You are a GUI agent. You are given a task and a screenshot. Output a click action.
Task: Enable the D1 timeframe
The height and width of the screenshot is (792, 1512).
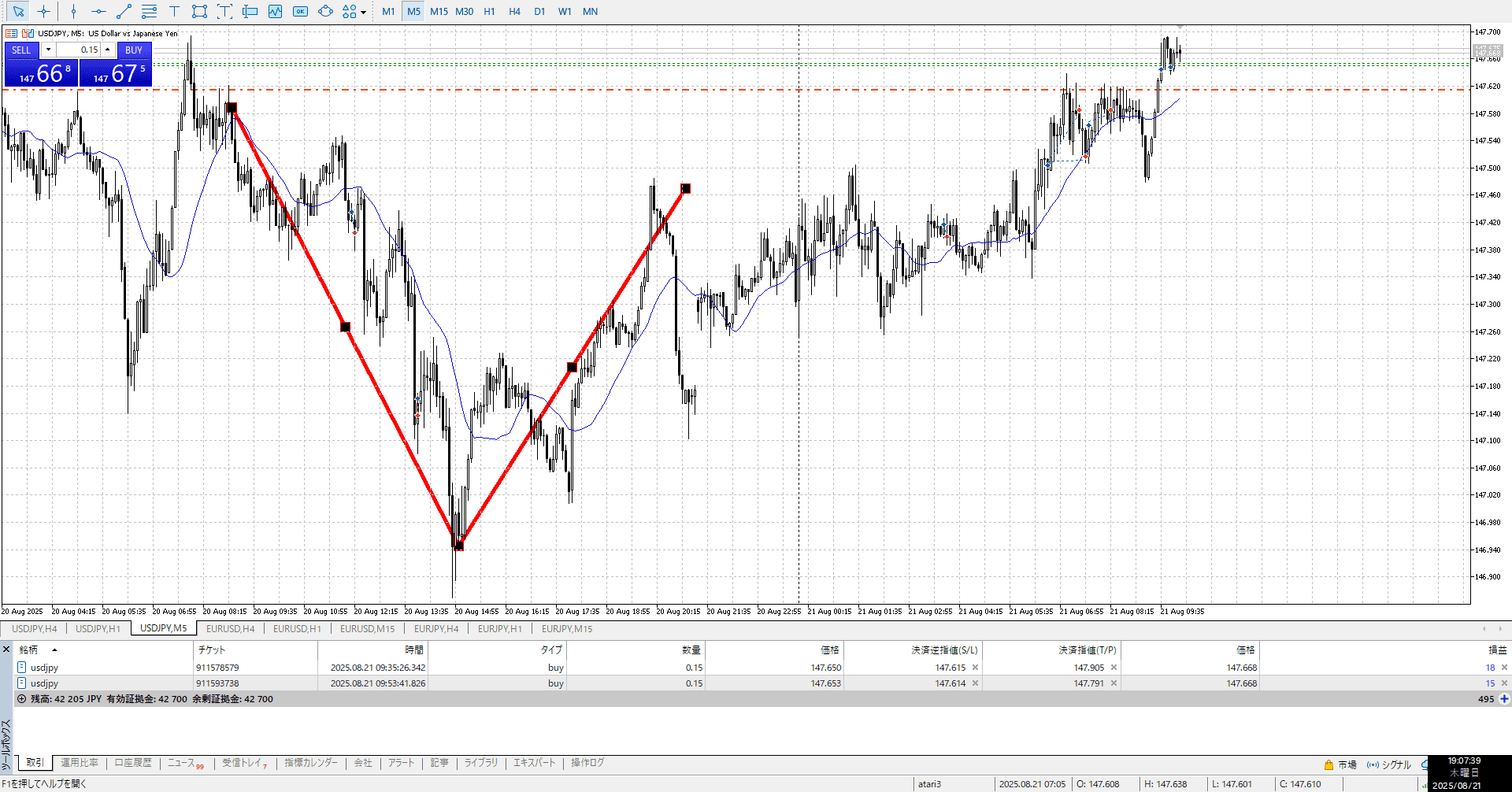539,12
